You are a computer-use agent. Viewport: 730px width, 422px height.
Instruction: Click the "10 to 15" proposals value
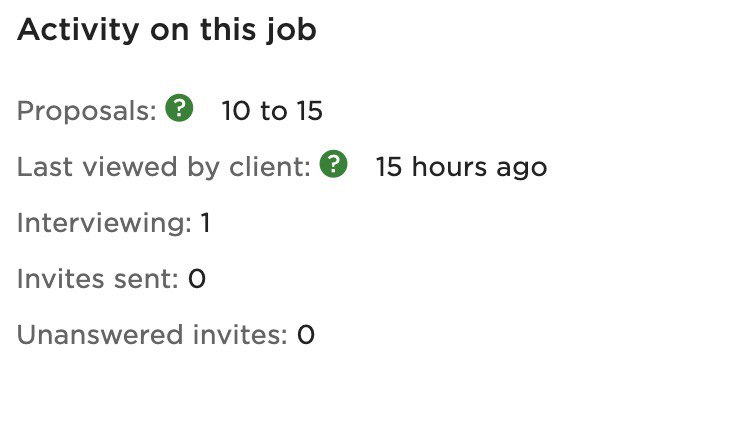tap(272, 110)
